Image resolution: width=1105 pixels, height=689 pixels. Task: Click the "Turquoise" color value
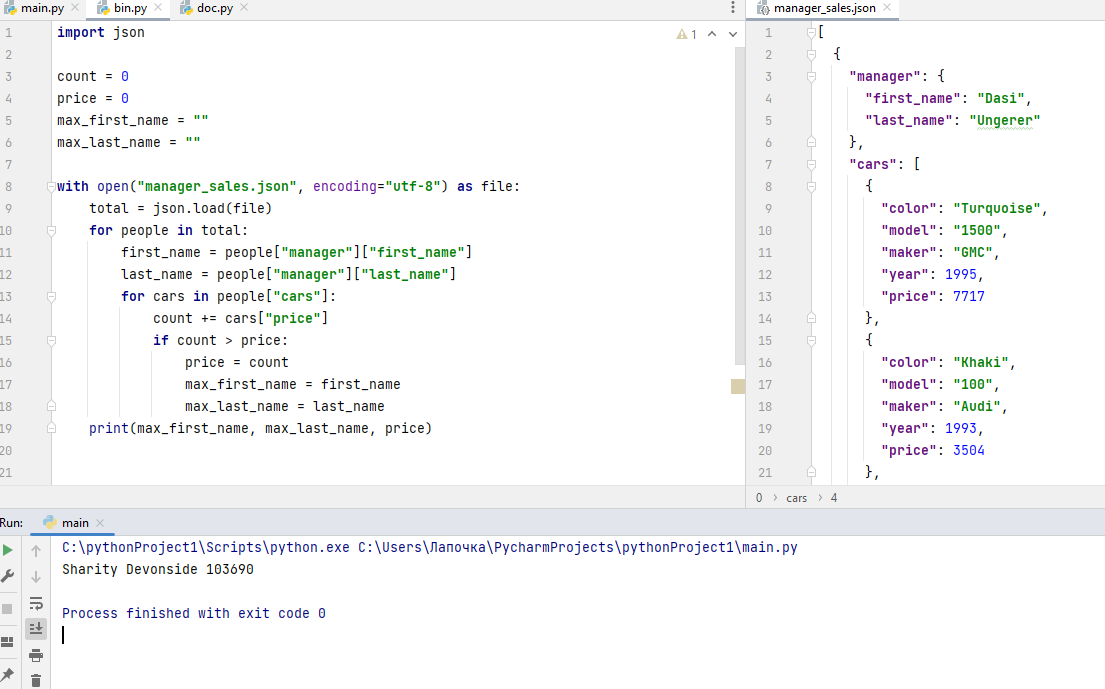[997, 209]
